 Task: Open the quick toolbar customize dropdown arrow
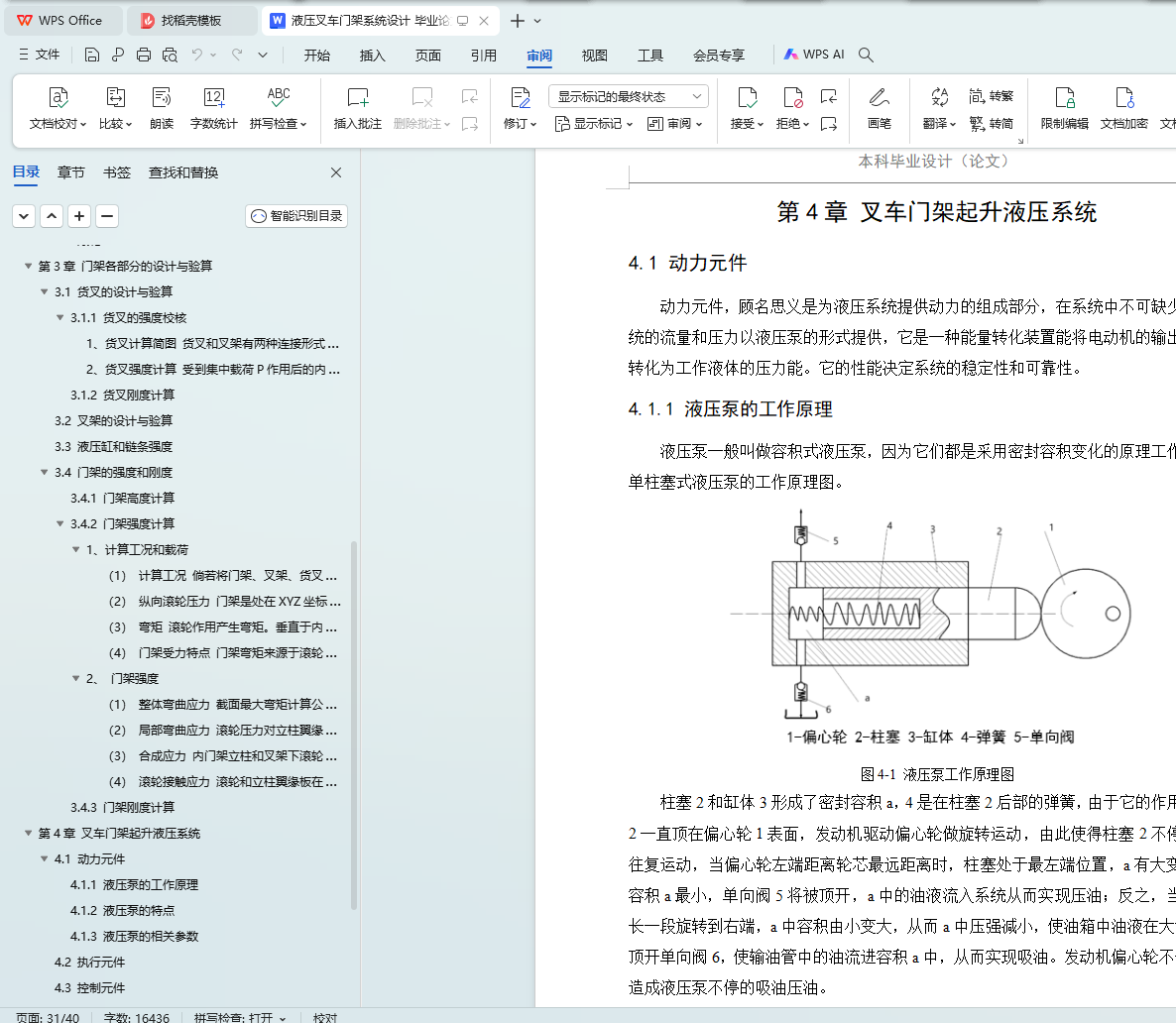coord(263,55)
